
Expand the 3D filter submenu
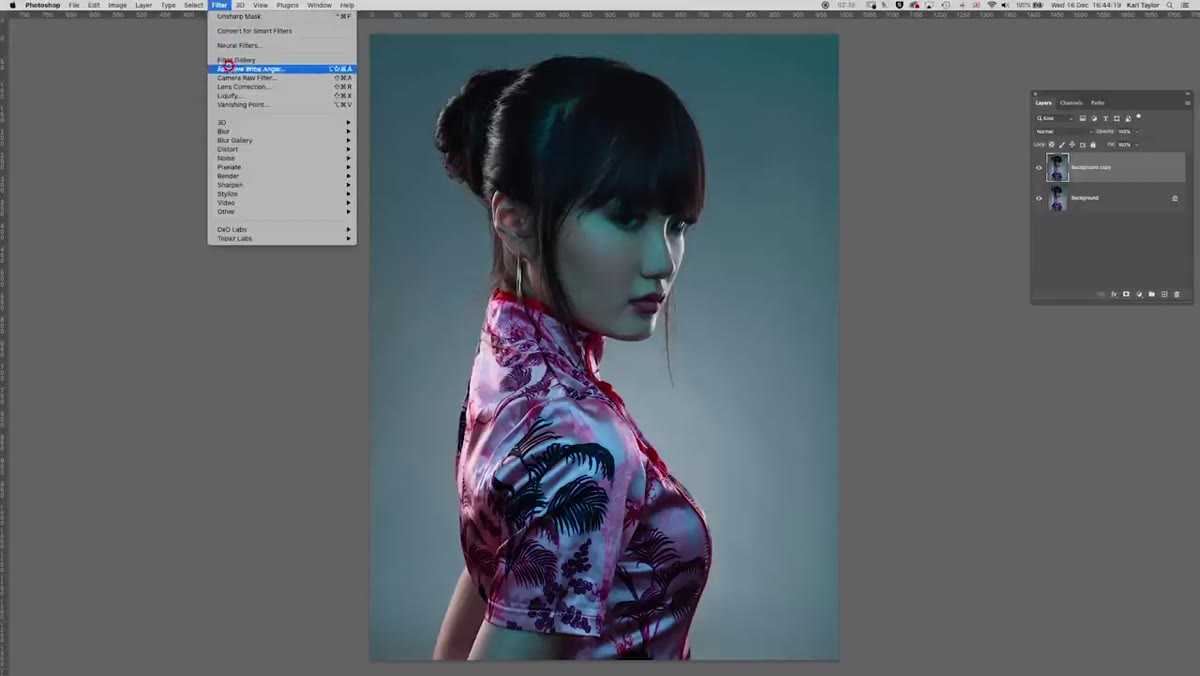tap(282, 122)
